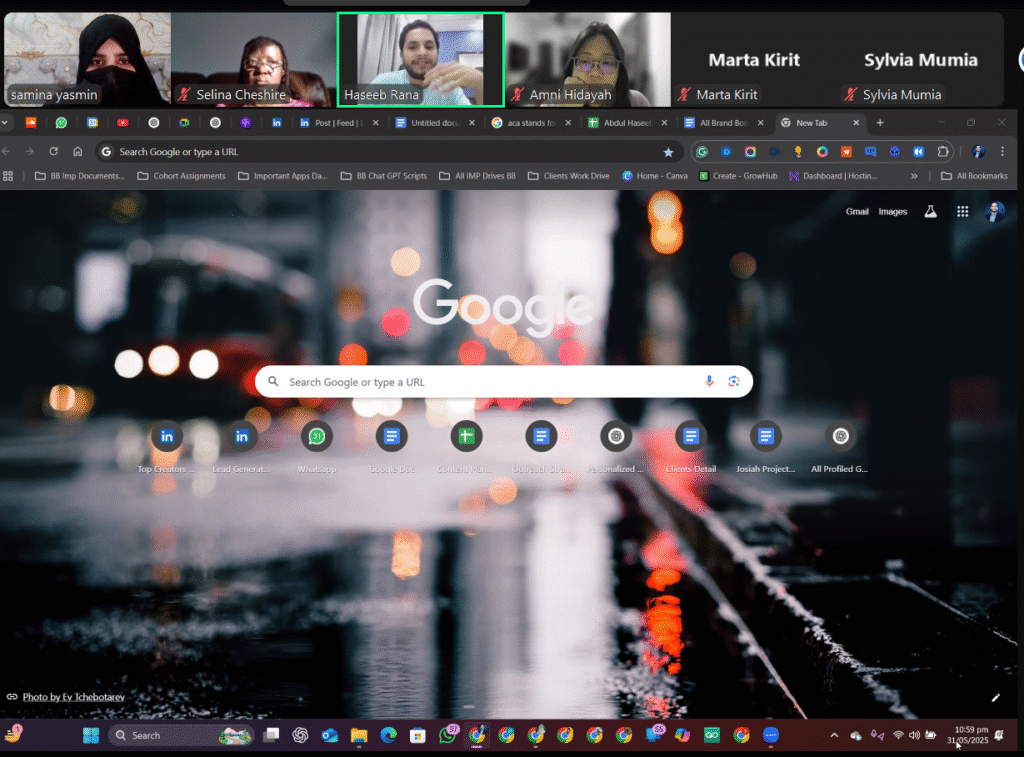Open a new tab with plus button
Image resolution: width=1024 pixels, height=757 pixels.
point(880,123)
